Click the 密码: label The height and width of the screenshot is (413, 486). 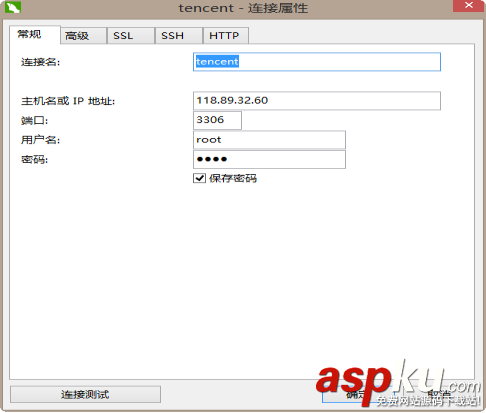point(34,160)
